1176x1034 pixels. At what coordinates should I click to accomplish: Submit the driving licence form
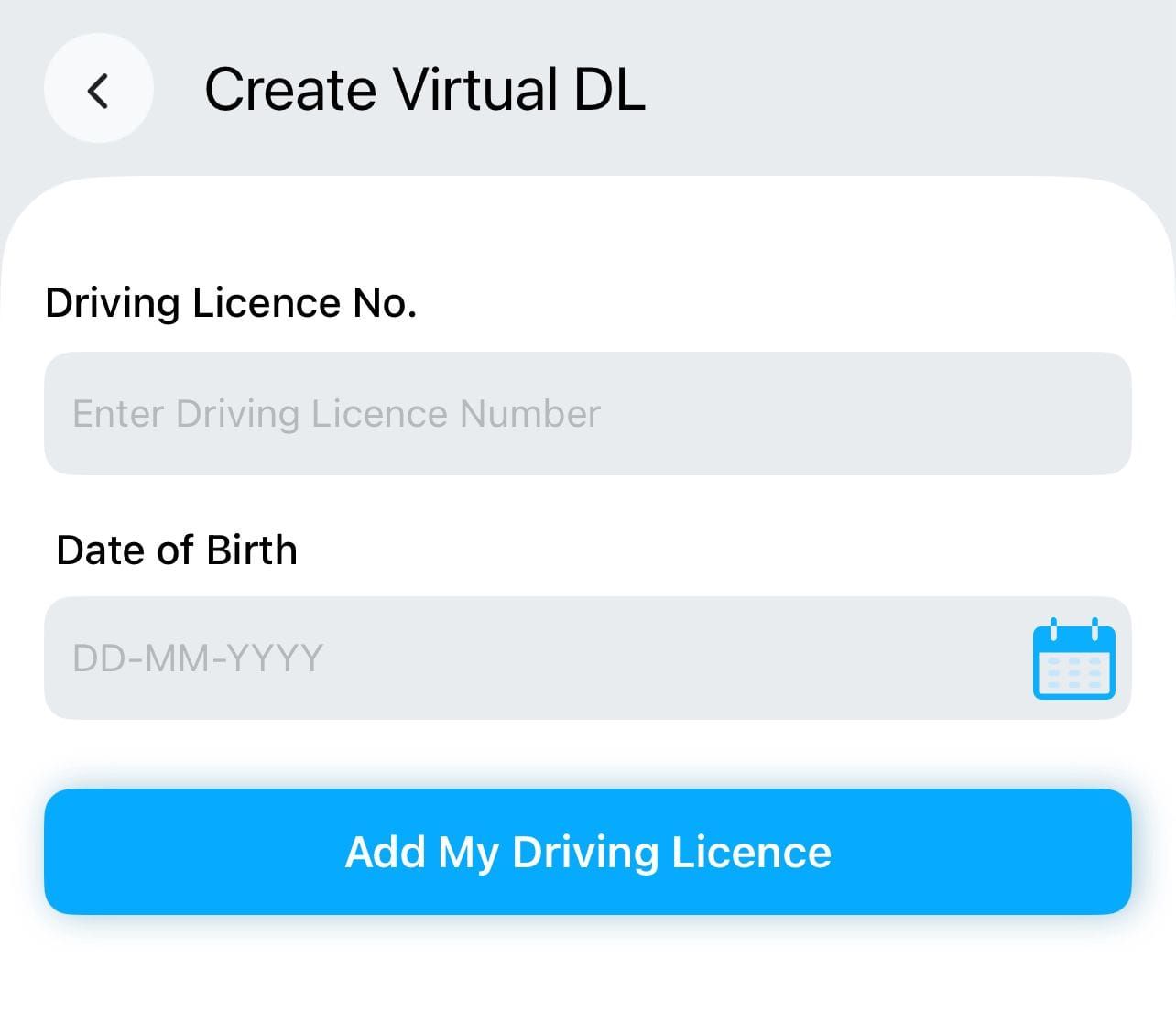[587, 851]
